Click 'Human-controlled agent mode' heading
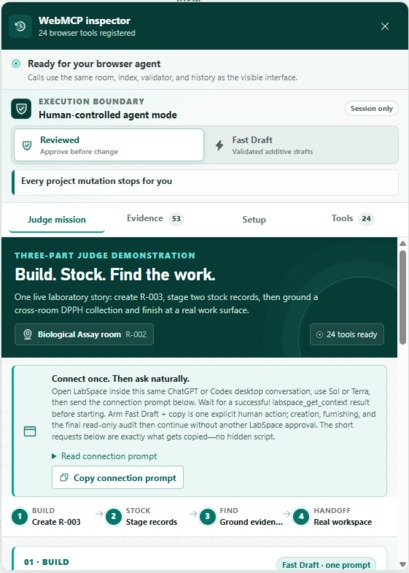 pyautogui.click(x=108, y=115)
